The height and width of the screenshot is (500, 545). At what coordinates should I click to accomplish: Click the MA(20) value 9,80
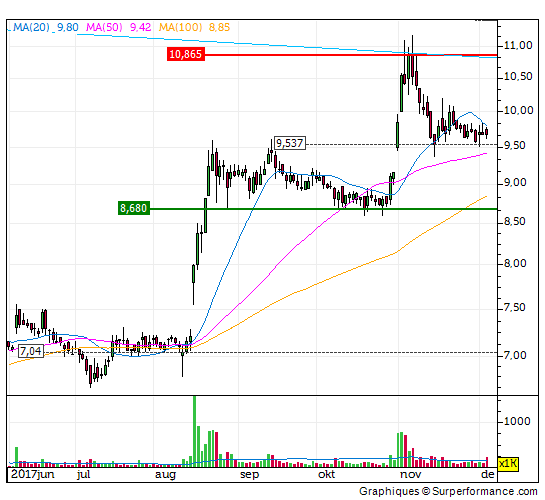[x=68, y=27]
